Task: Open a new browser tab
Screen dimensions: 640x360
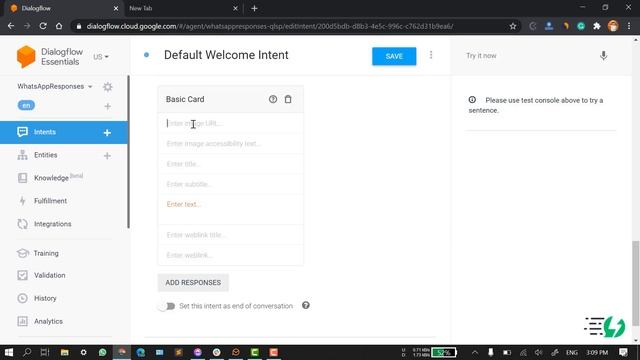Action: pos(254,8)
